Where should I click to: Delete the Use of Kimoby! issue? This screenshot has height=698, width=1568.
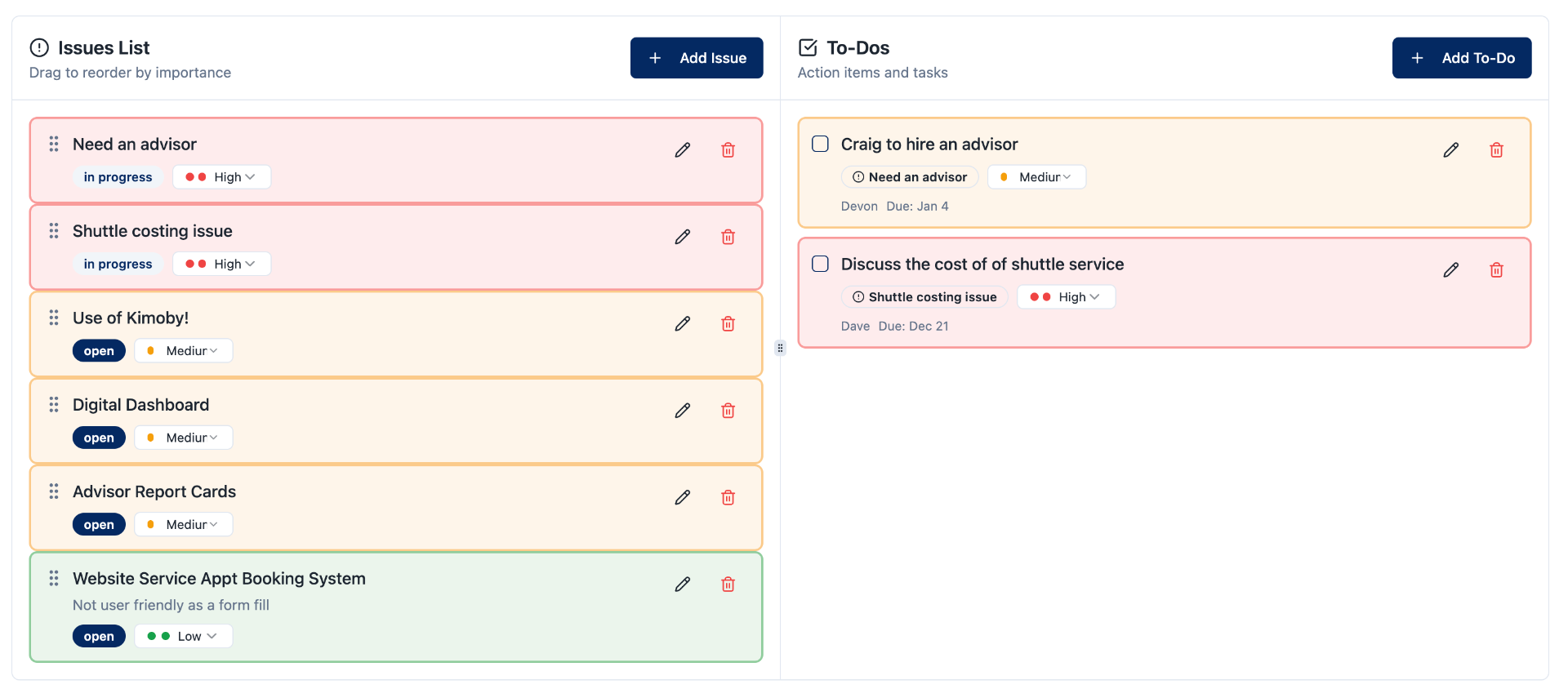(728, 324)
